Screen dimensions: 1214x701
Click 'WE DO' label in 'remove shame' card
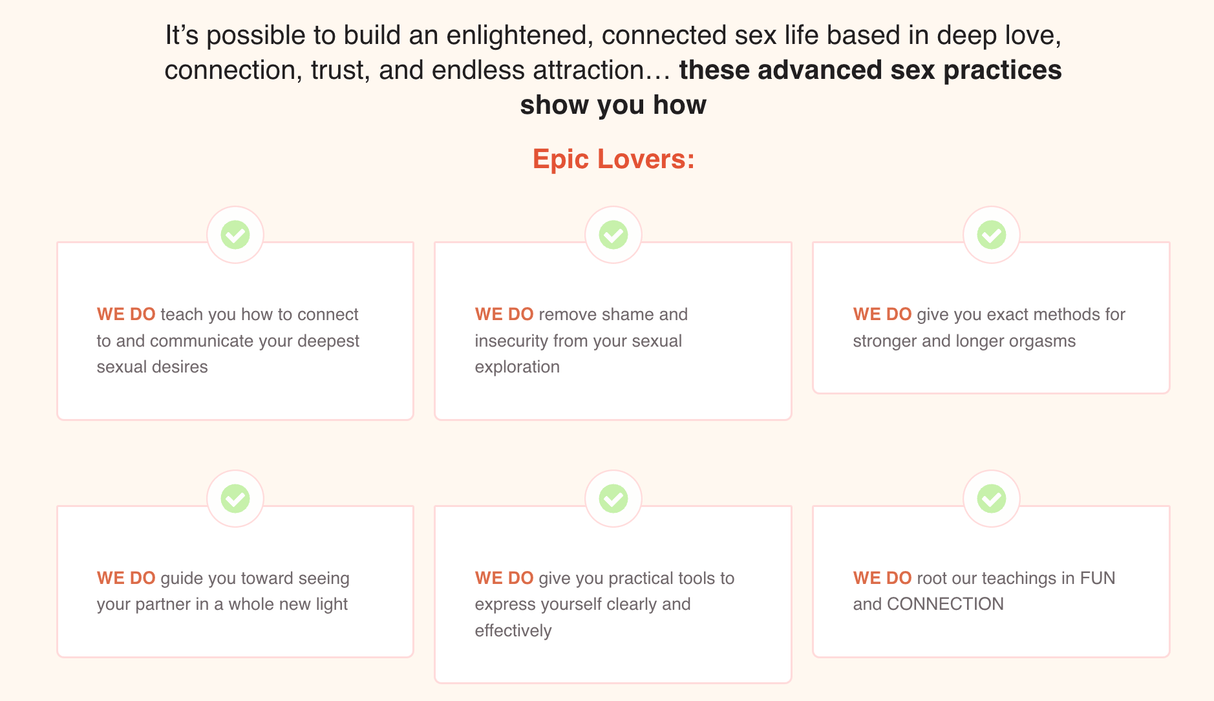click(x=504, y=314)
